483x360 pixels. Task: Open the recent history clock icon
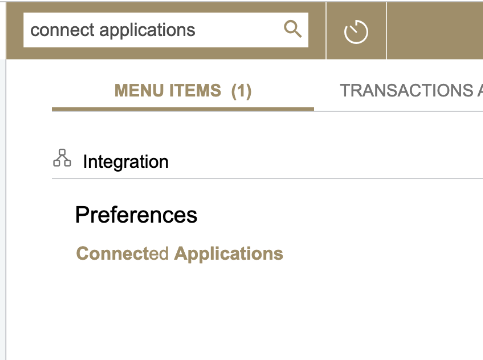tap(356, 32)
